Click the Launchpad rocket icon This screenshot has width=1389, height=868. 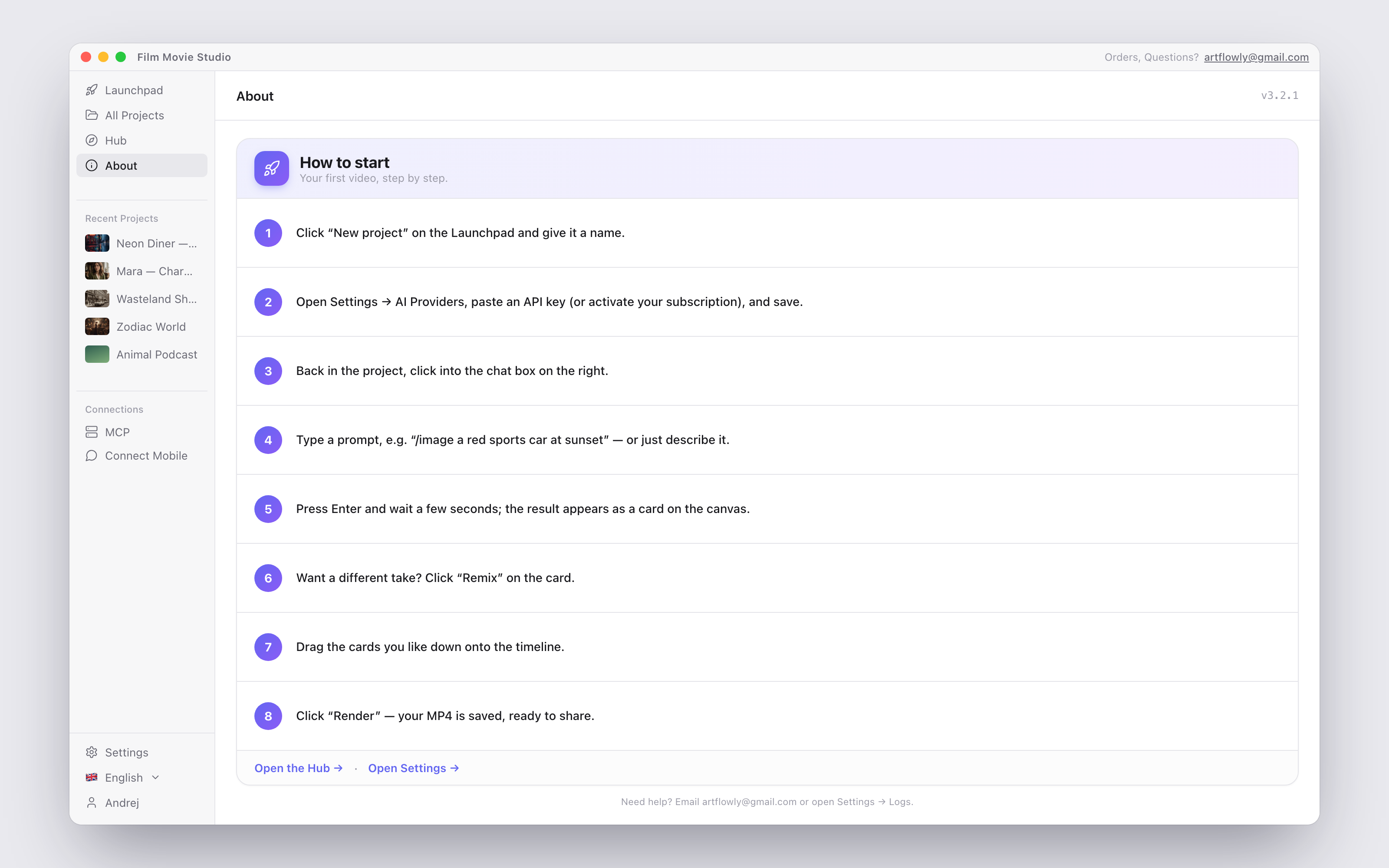tap(91, 90)
